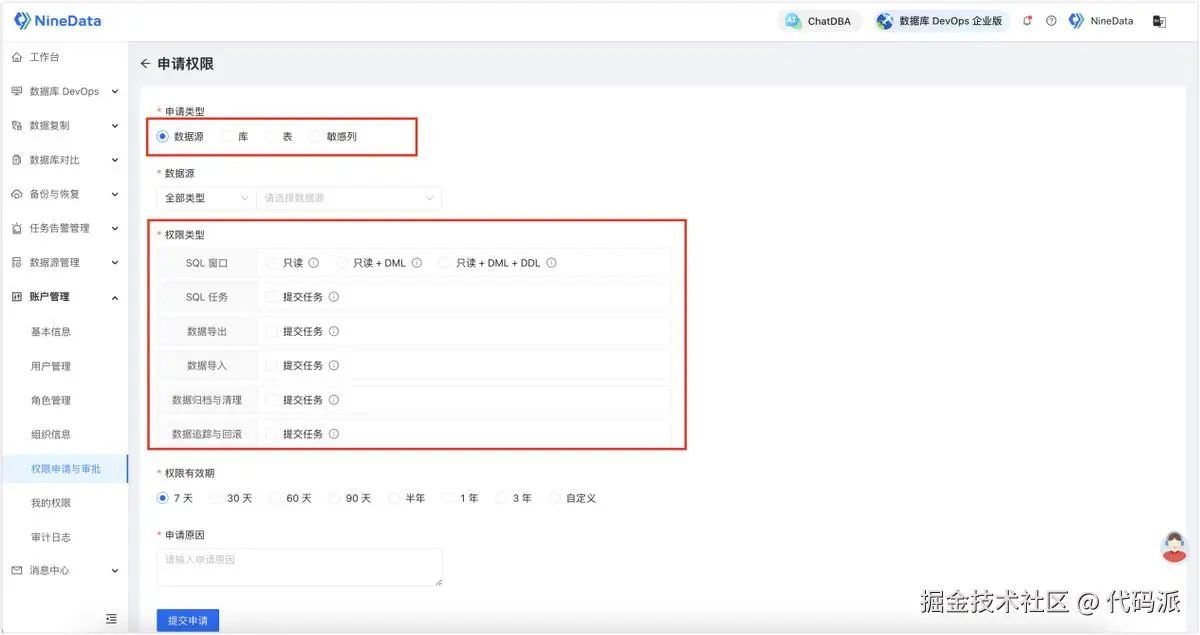The height and width of the screenshot is (635, 1200).
Task: Expand 数据库对比 menu chevron
Action: pyautogui.click(x=114, y=160)
